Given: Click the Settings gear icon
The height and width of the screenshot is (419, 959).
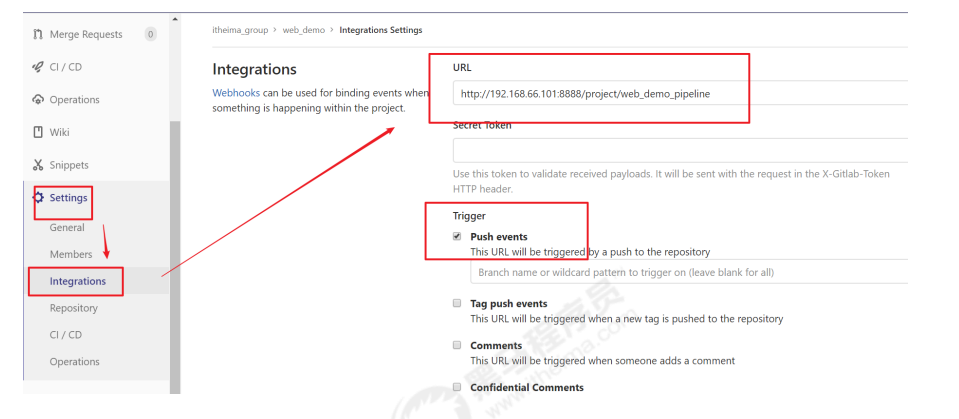Looking at the screenshot, I should coord(39,198).
